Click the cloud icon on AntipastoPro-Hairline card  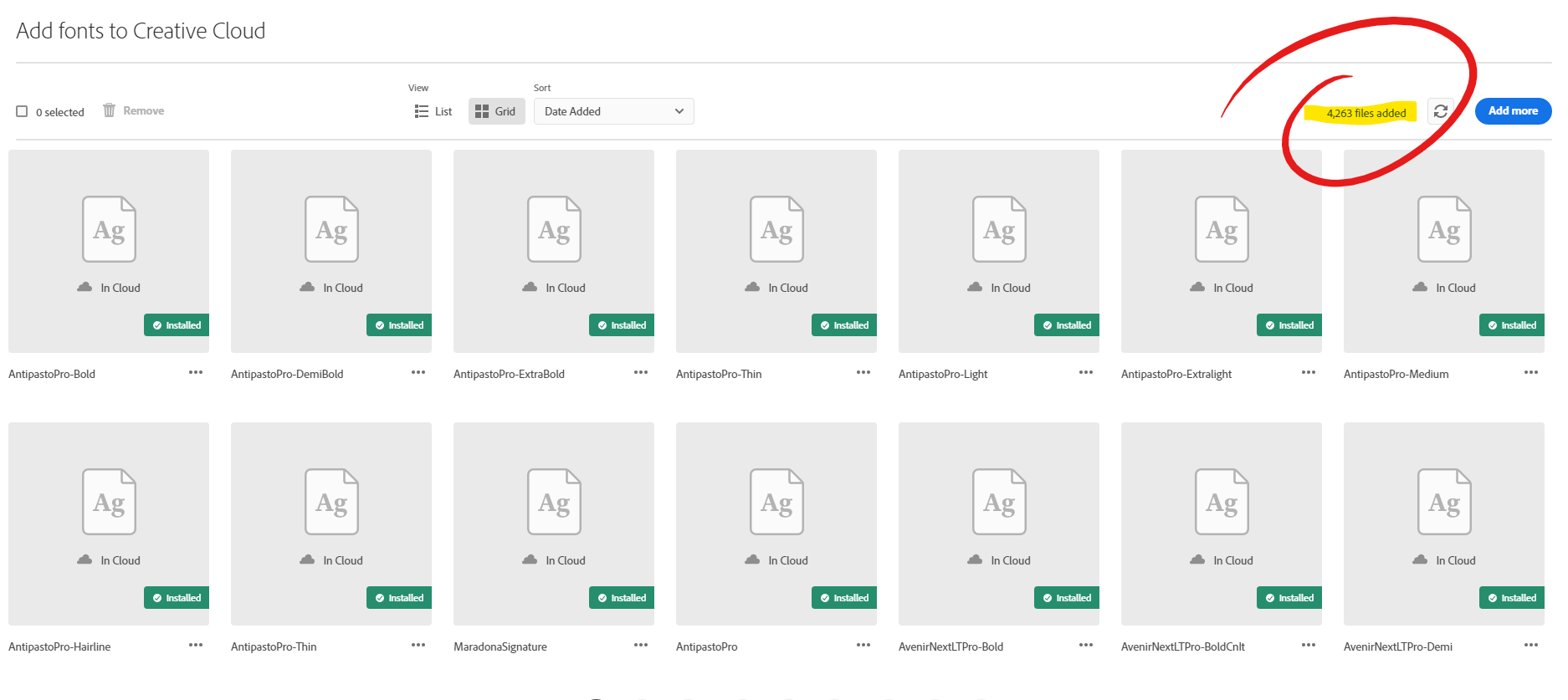click(x=85, y=559)
